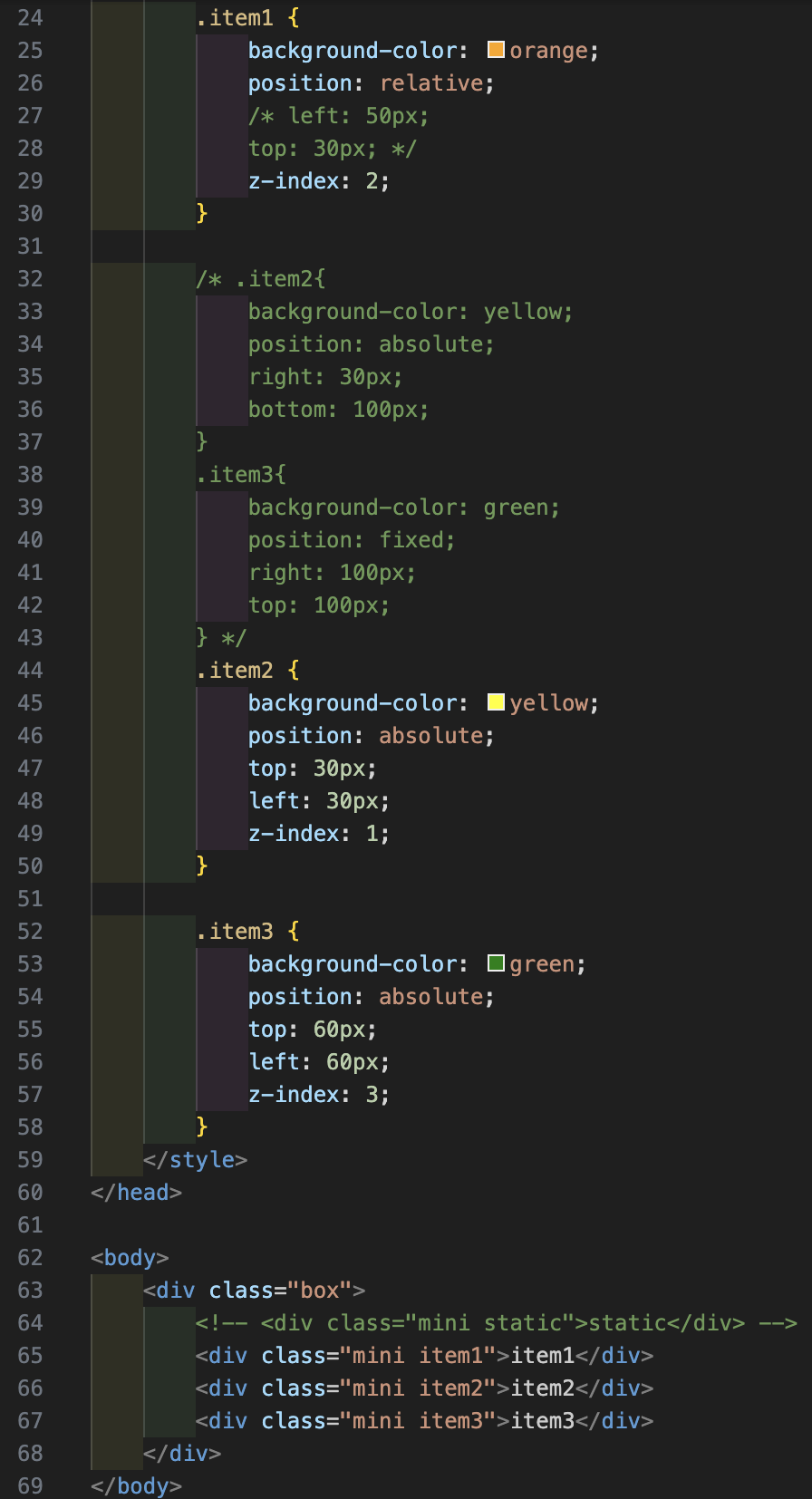Click commented 'background-color: yellow;' on line 33

coord(411,311)
